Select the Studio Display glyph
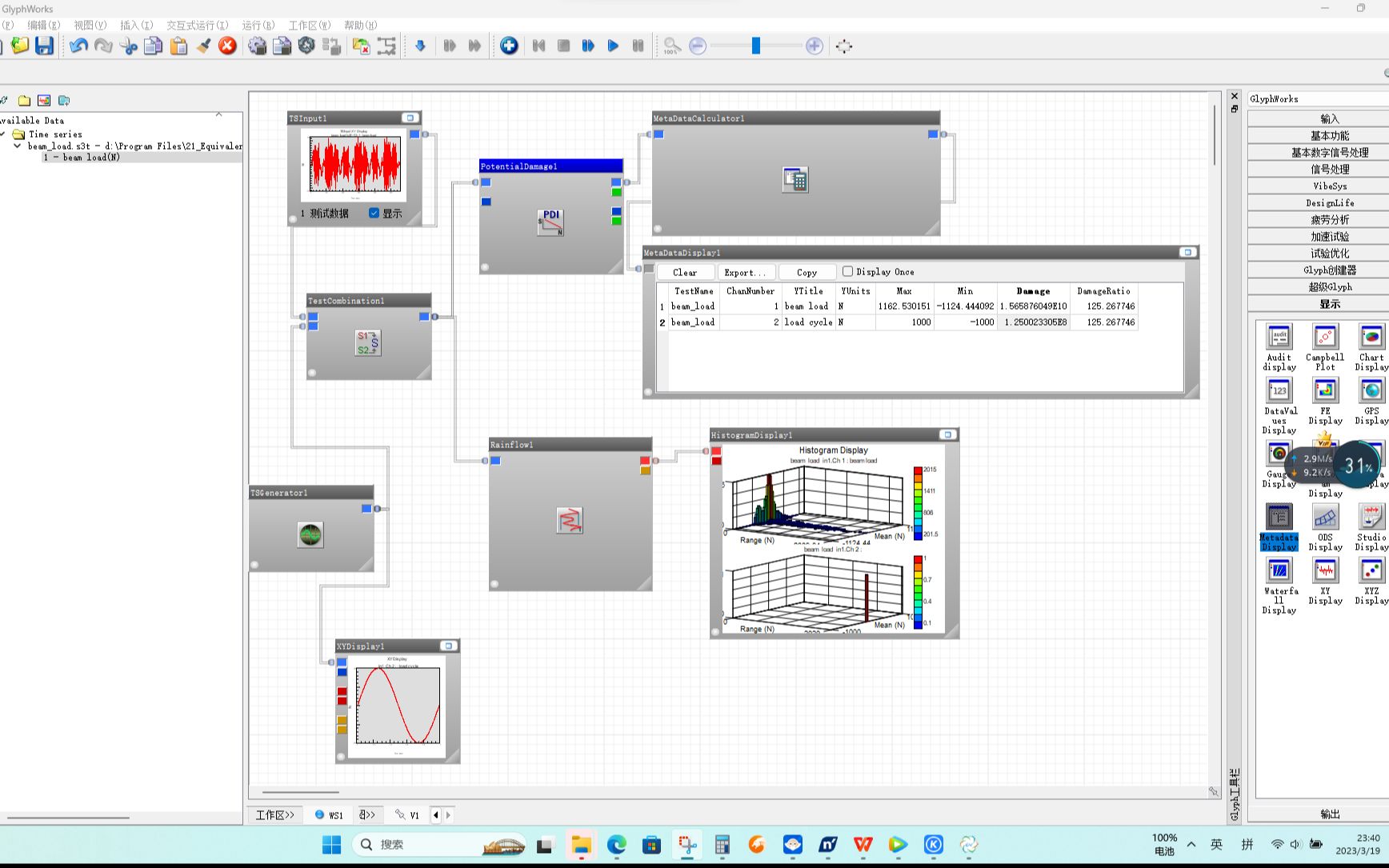Viewport: 1389px width, 868px height. point(1371,527)
